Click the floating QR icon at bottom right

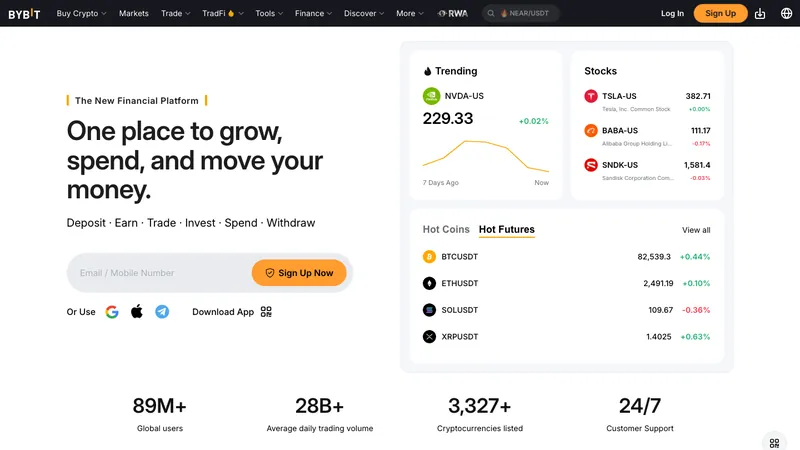[774, 443]
